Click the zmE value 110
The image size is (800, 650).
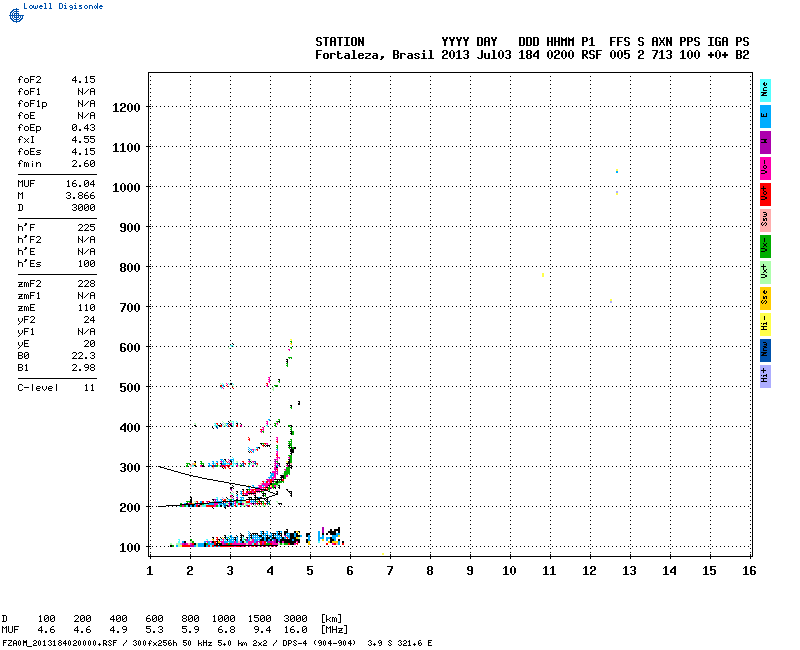point(86,308)
